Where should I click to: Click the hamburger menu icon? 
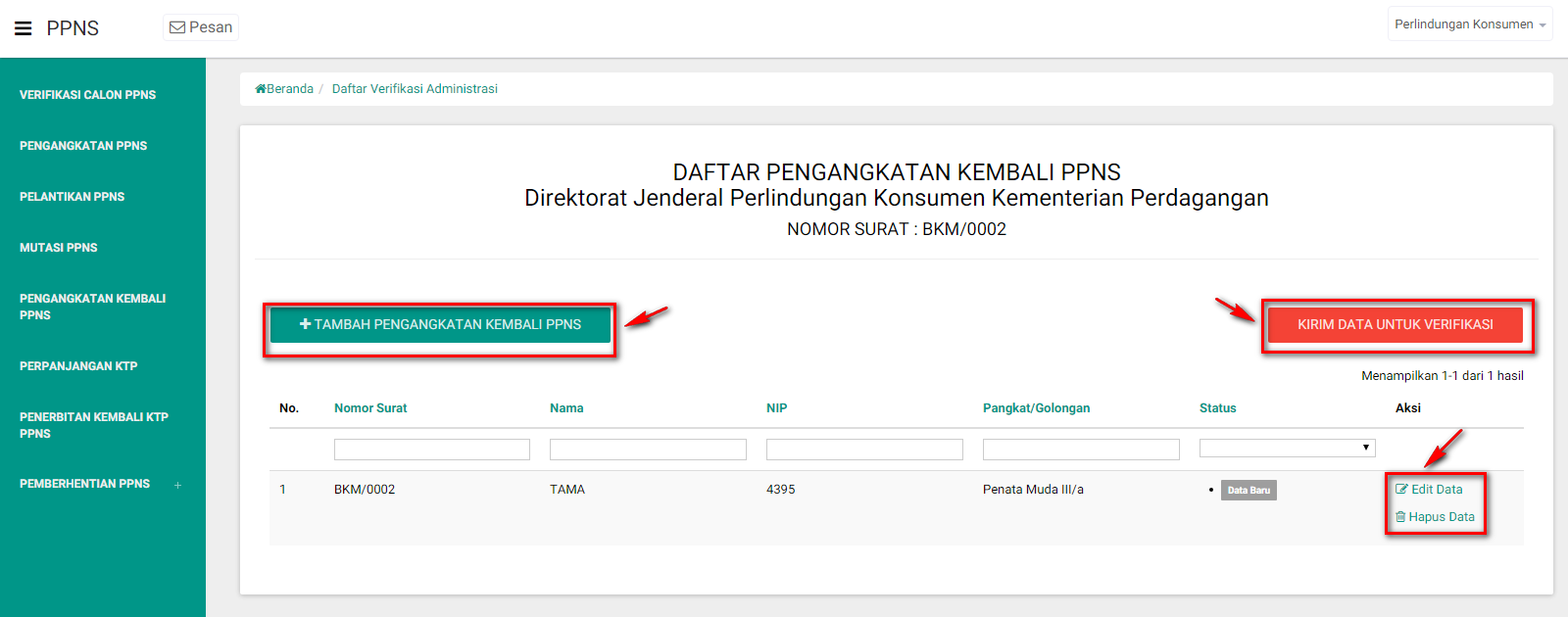tap(24, 28)
